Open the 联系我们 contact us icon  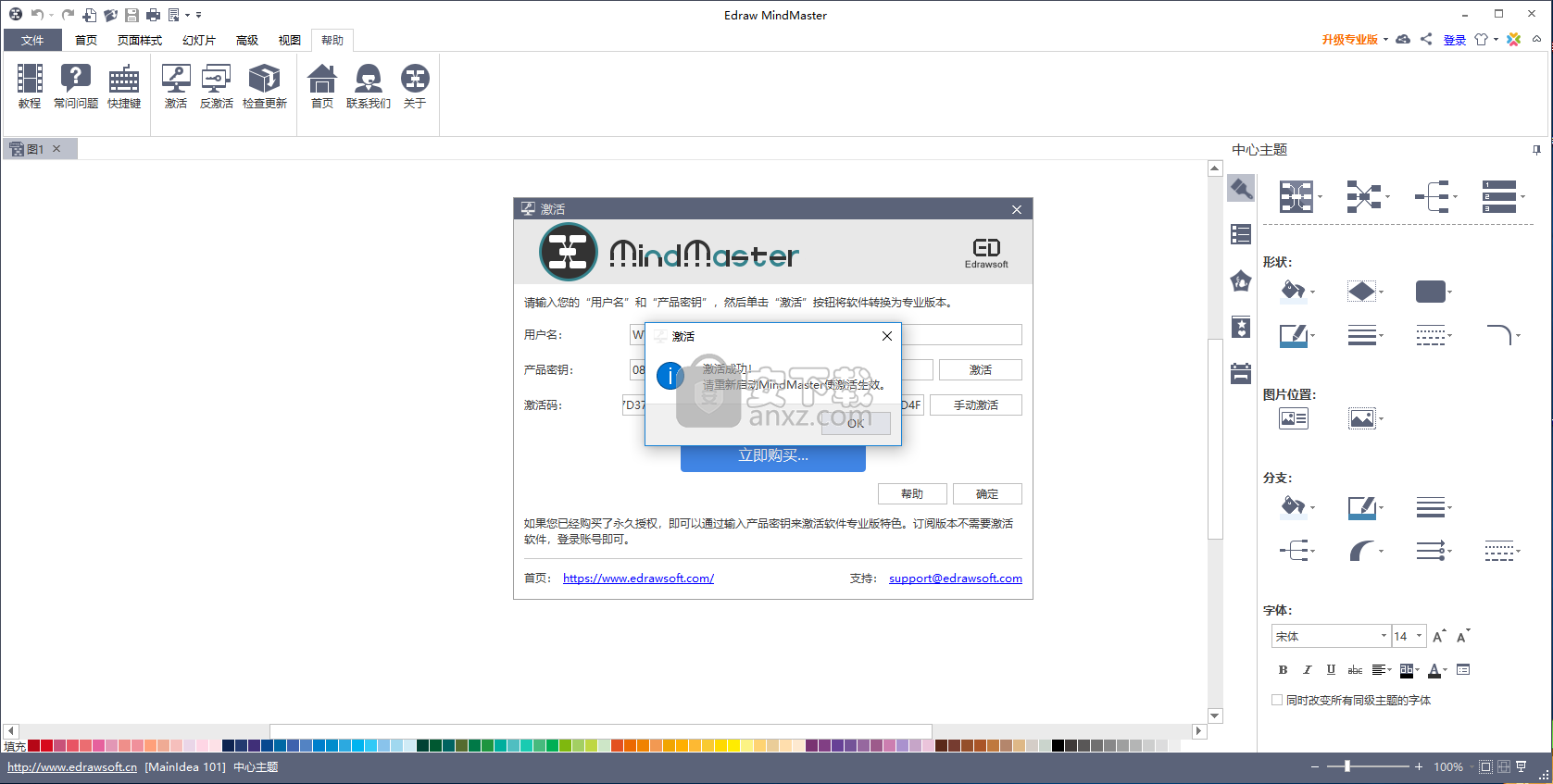[369, 86]
